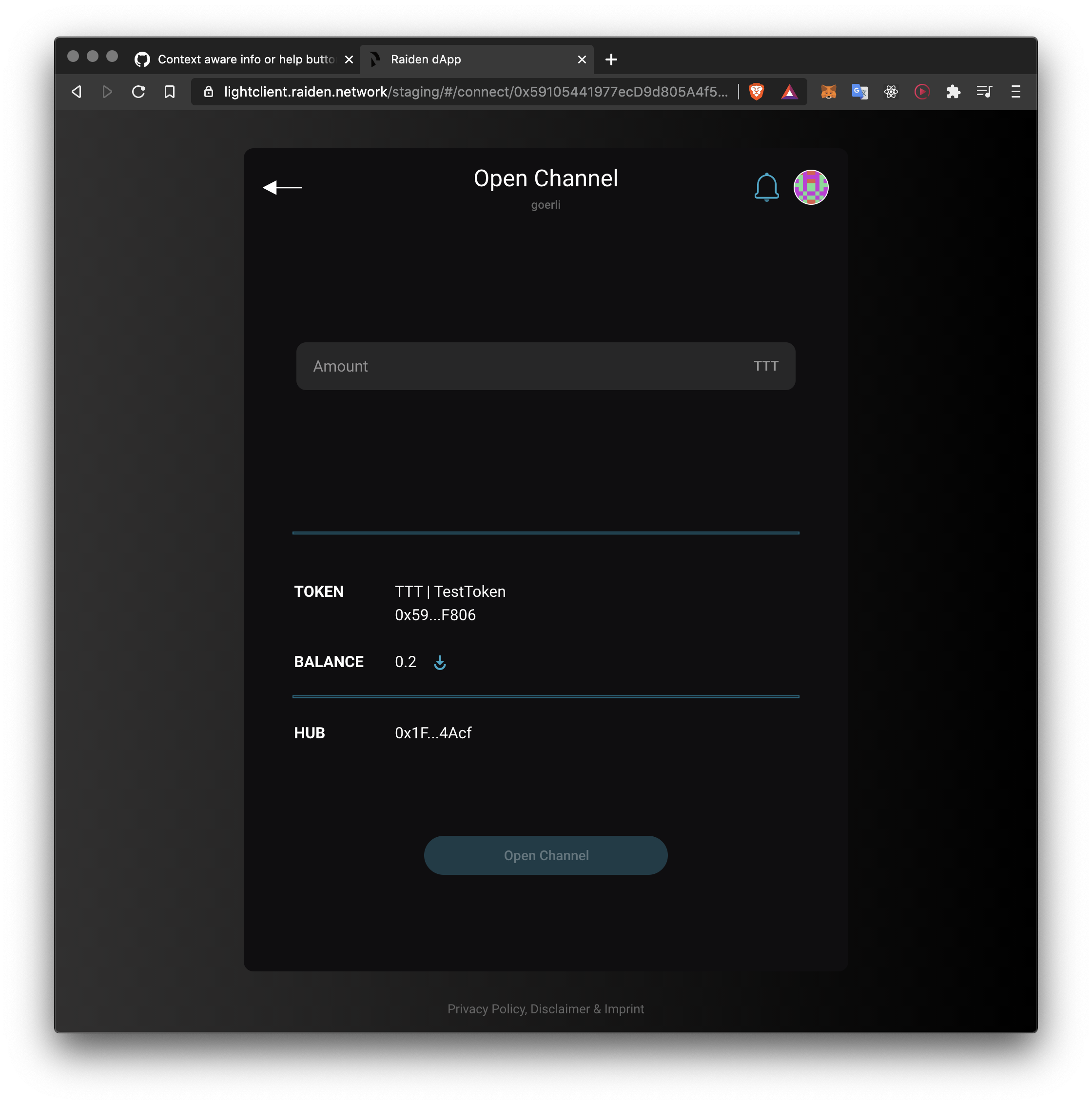The image size is (1092, 1105).
Task: Click the browser forward navigation button
Action: pos(107,92)
